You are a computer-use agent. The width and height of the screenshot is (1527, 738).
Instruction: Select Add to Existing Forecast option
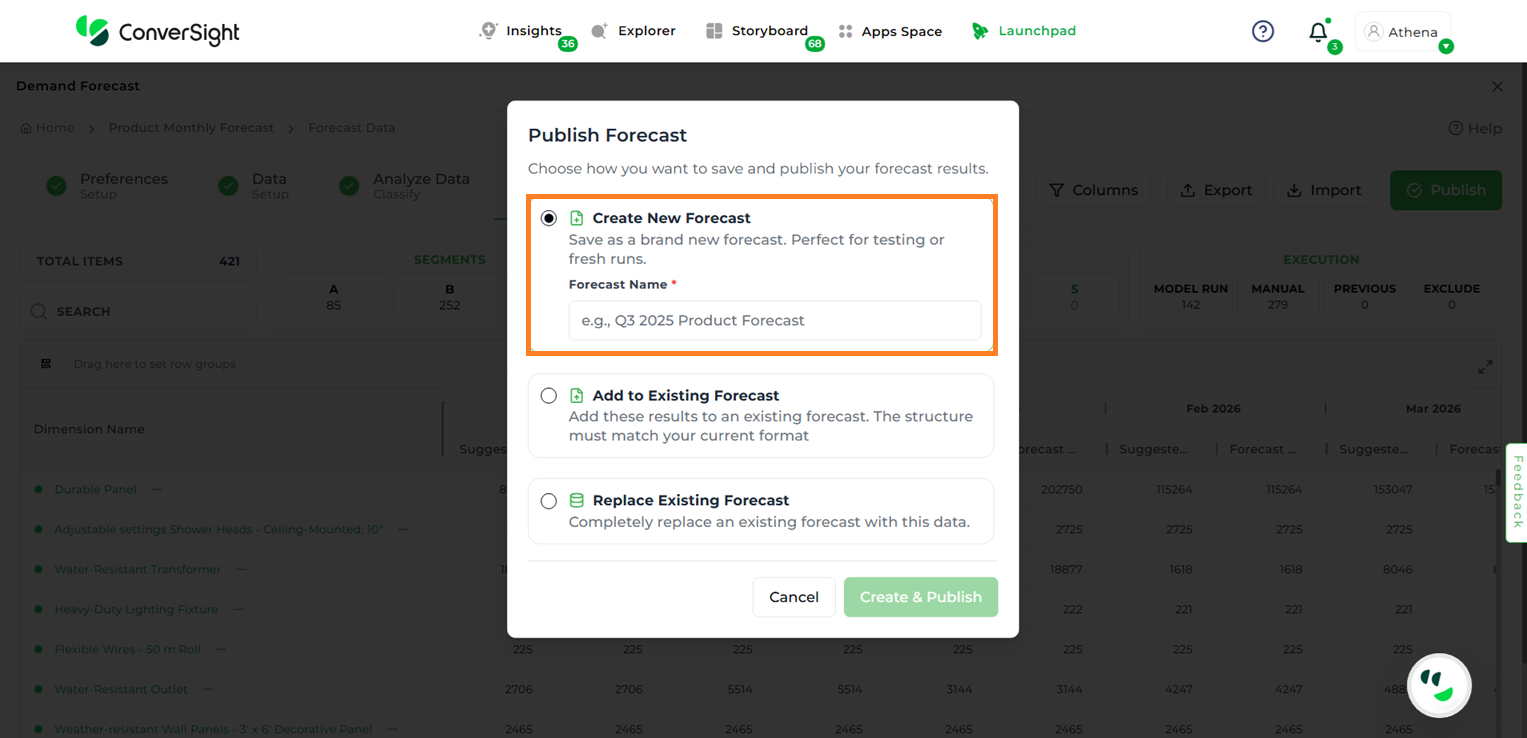click(x=549, y=396)
